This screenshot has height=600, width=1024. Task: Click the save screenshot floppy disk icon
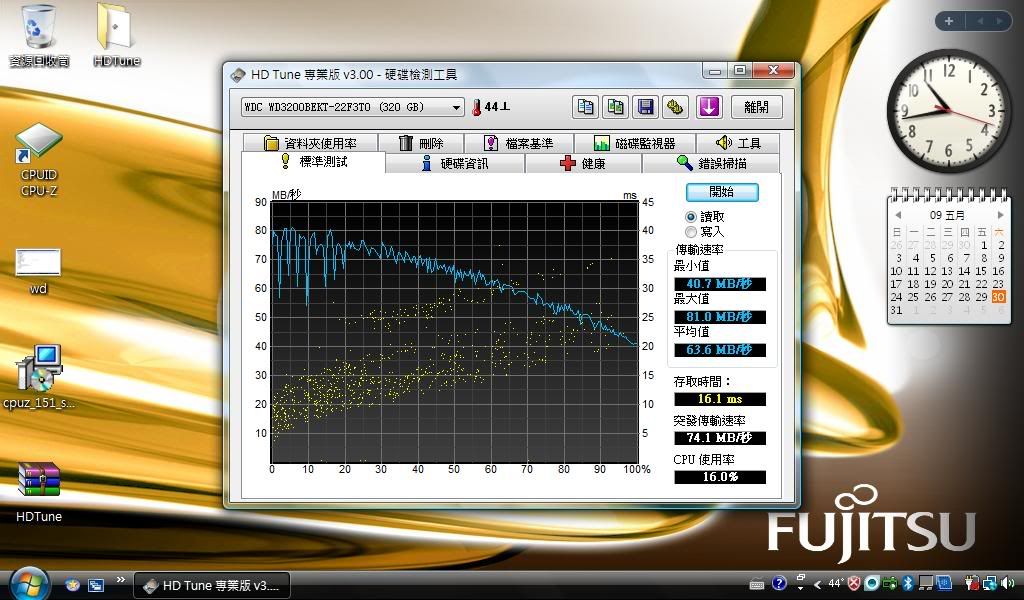click(x=645, y=107)
